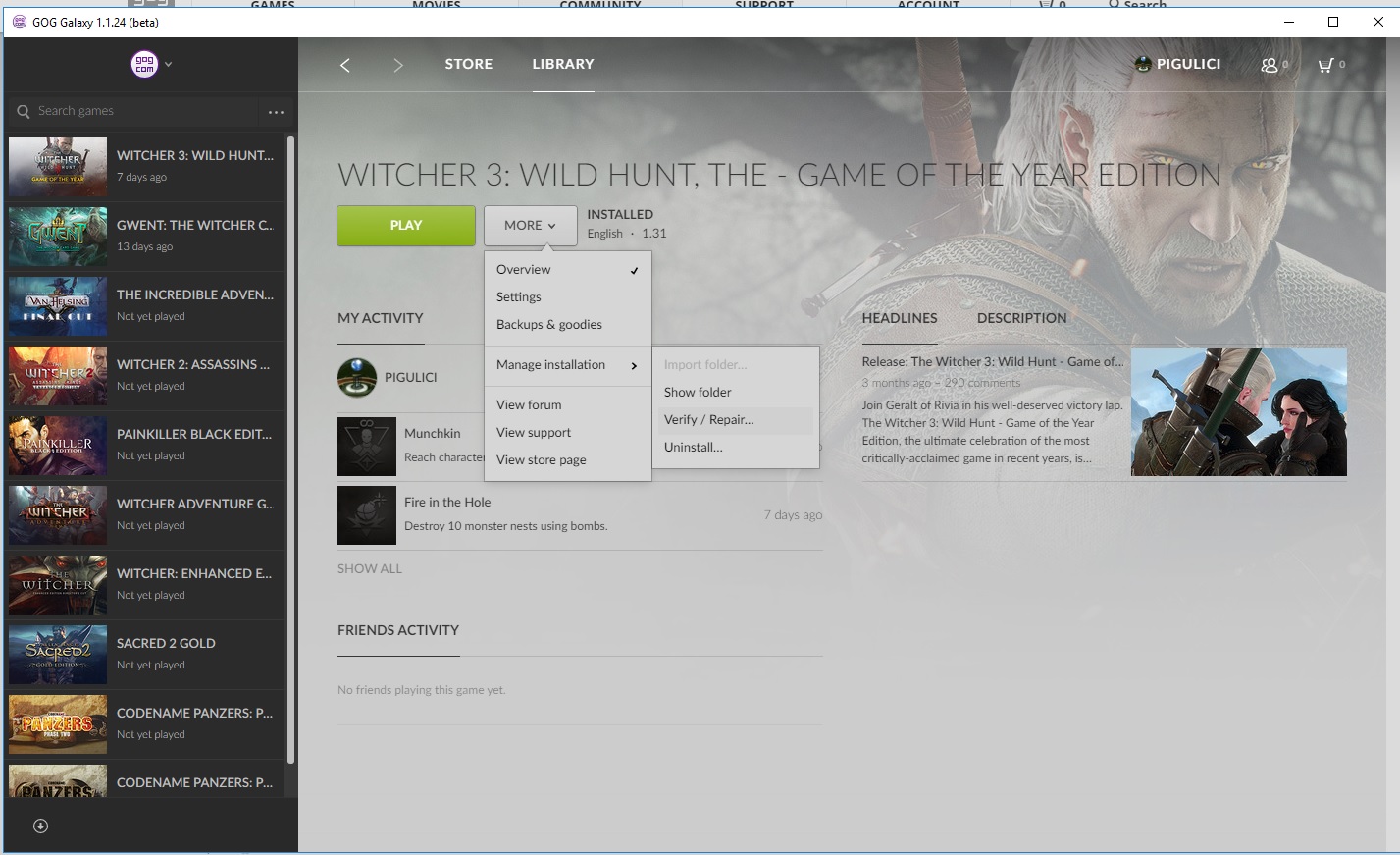Image resolution: width=1400 pixels, height=855 pixels.
Task: Click the orange Codename Panzers cover thumbnail
Action: pyautogui.click(x=58, y=724)
